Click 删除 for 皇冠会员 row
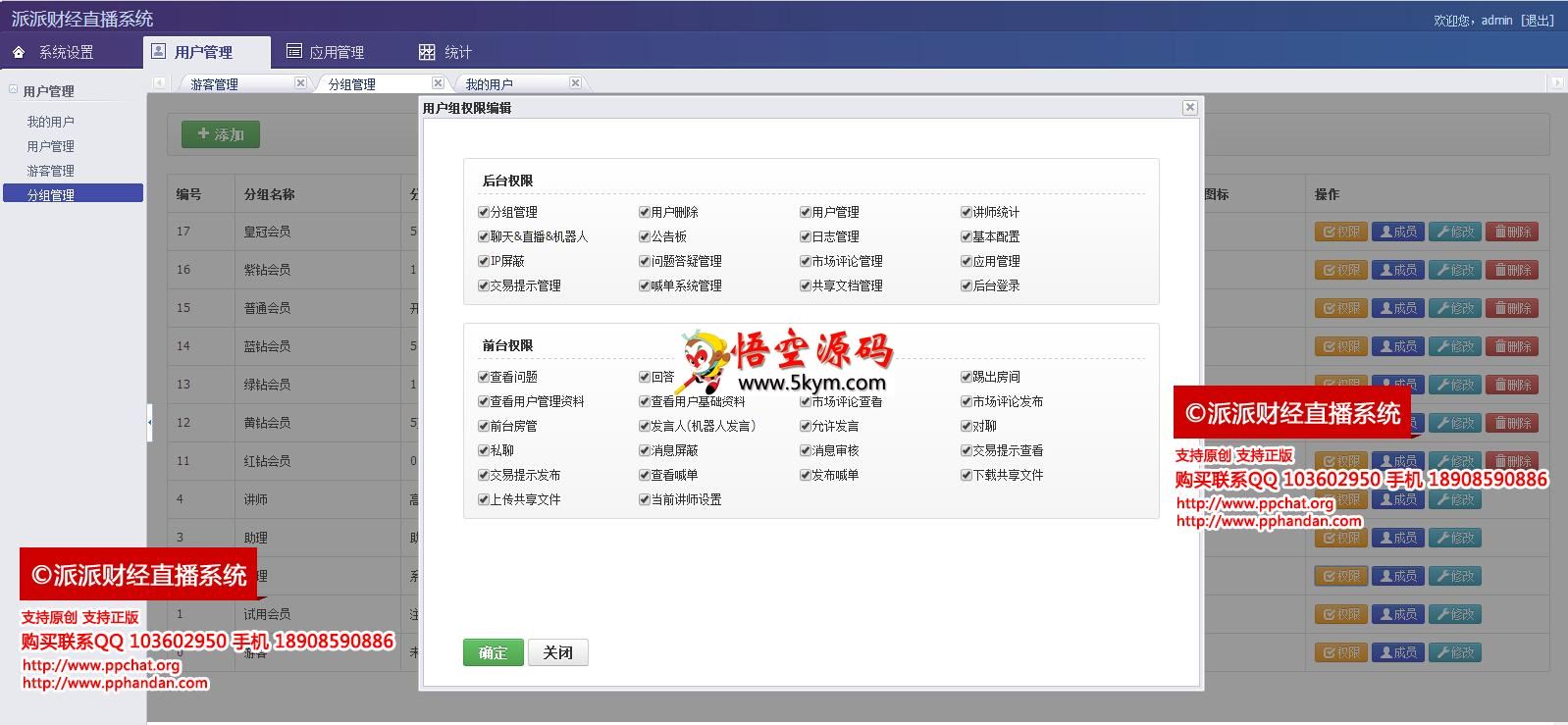1568x725 pixels. click(1512, 232)
